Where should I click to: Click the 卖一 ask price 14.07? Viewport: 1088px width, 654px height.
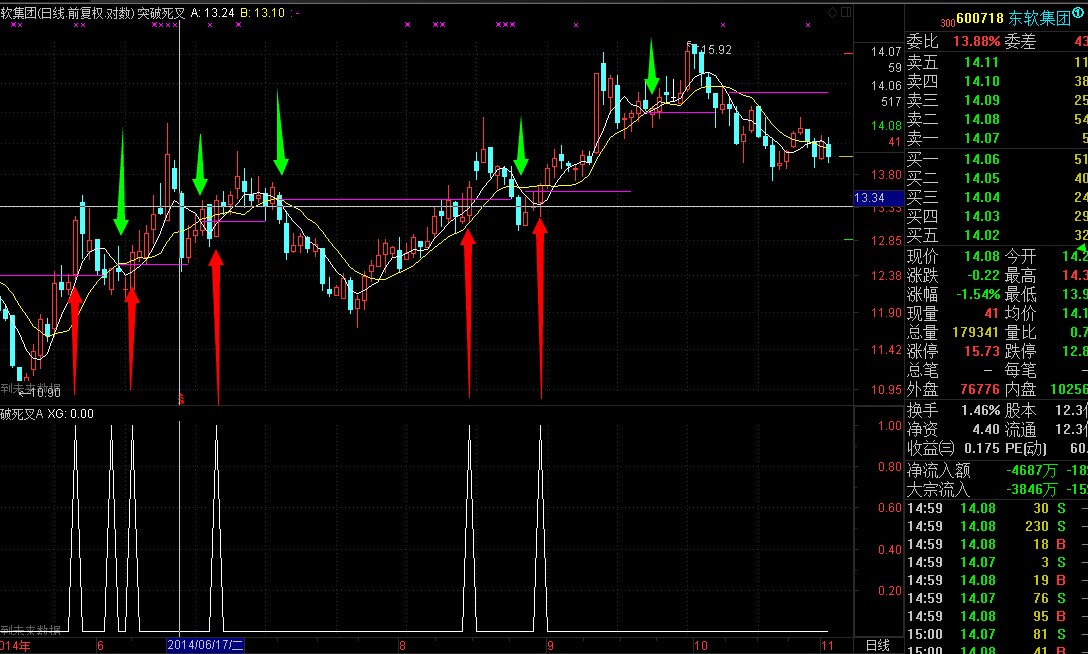tap(981, 138)
